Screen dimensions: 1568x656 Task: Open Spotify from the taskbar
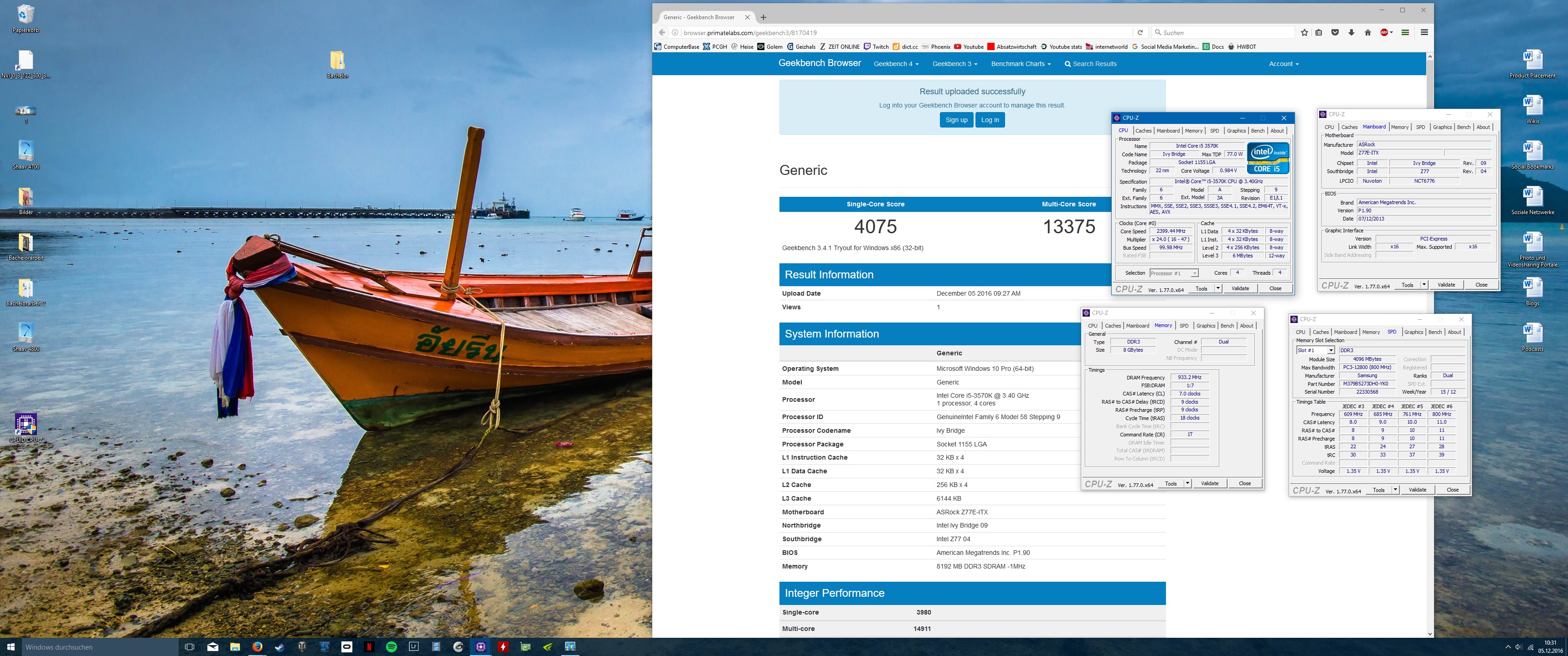(x=392, y=647)
